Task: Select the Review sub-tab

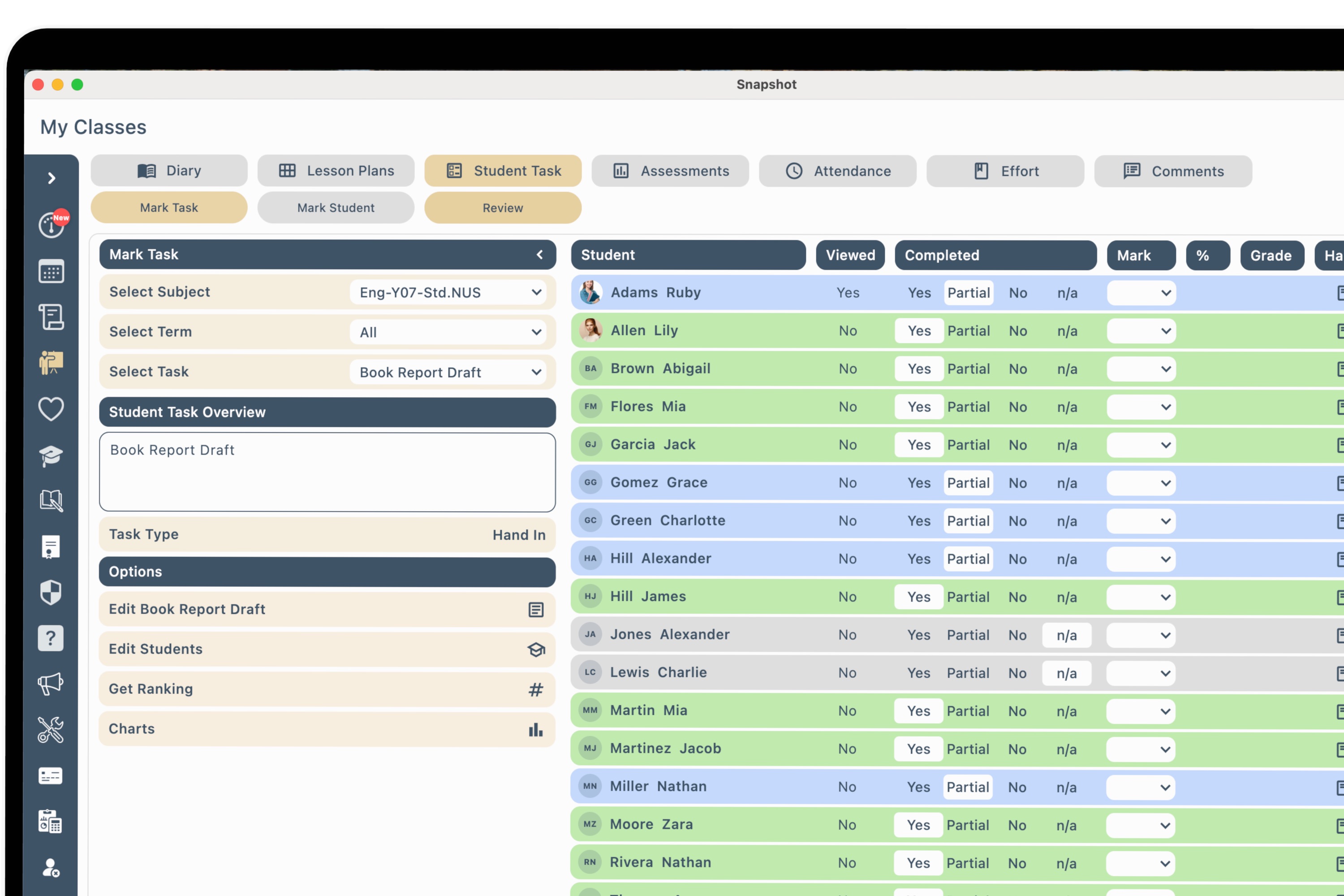Action: 503,208
